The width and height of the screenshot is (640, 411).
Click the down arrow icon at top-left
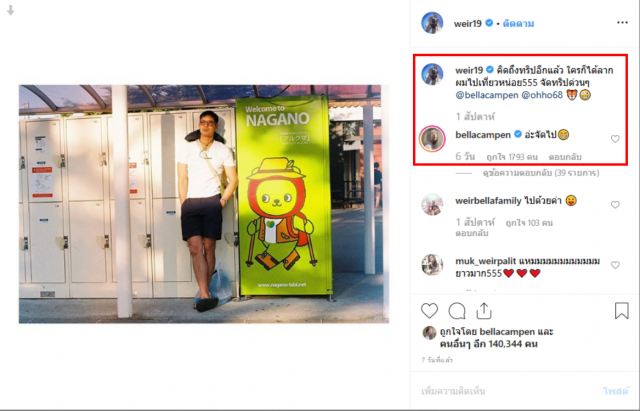(x=11, y=11)
